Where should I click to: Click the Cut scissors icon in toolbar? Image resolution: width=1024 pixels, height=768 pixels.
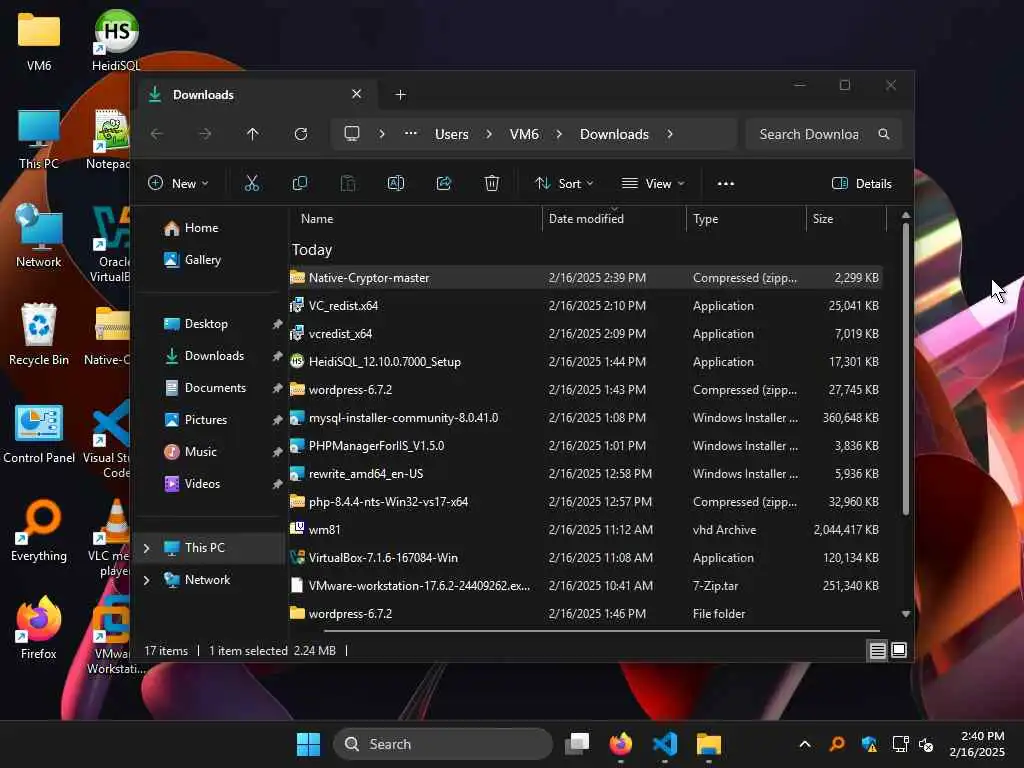click(251, 184)
